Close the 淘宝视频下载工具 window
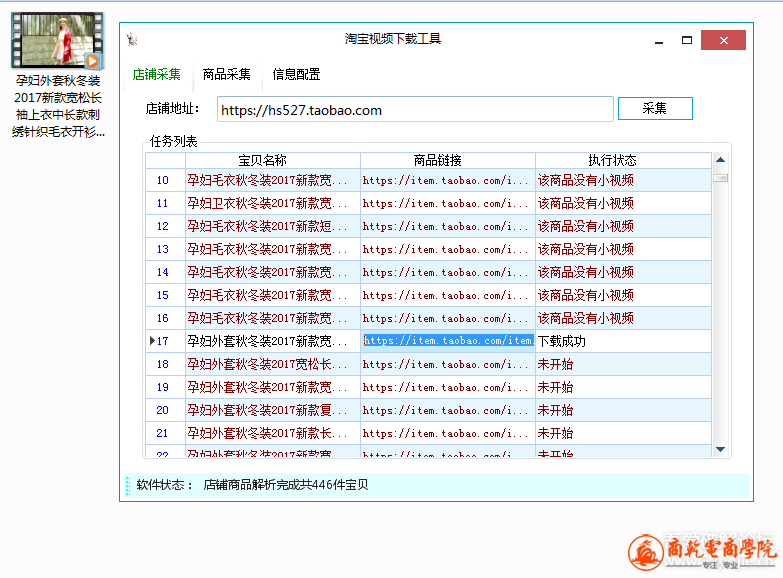This screenshot has height=578, width=783. pyautogui.click(x=724, y=40)
